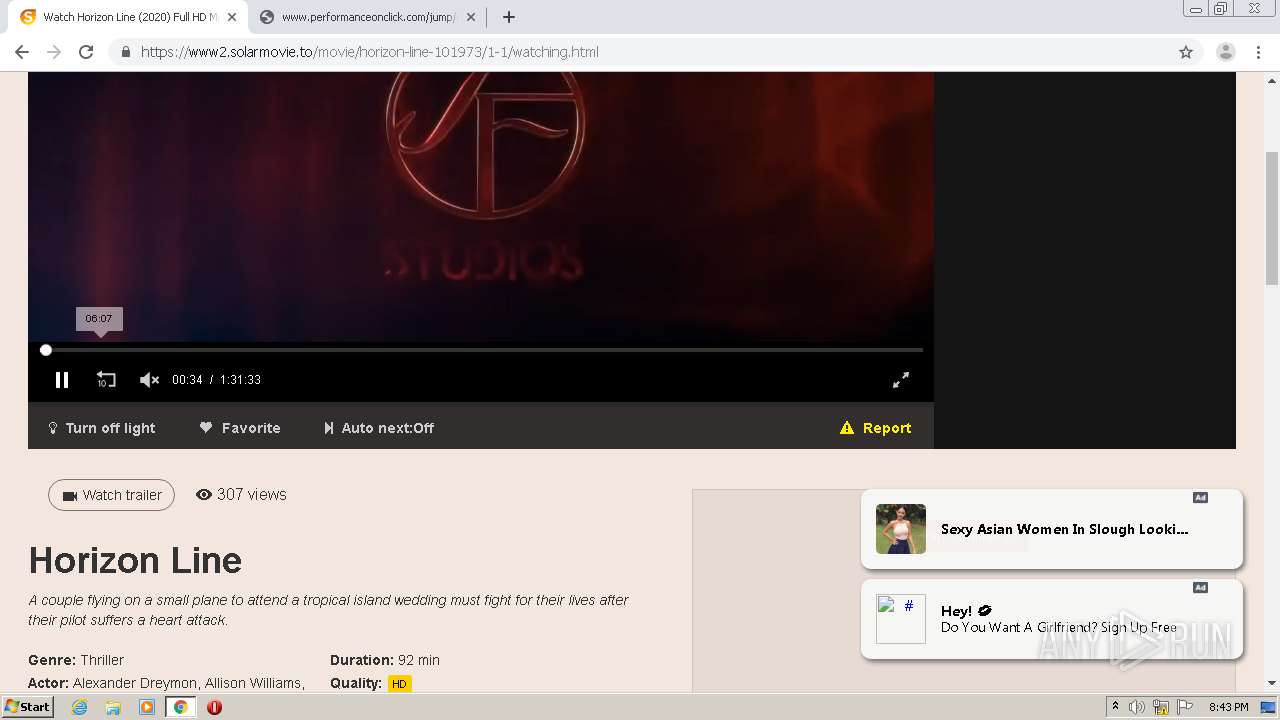Click the progress bar playhead knob
This screenshot has width=1280, height=720.
coord(46,350)
